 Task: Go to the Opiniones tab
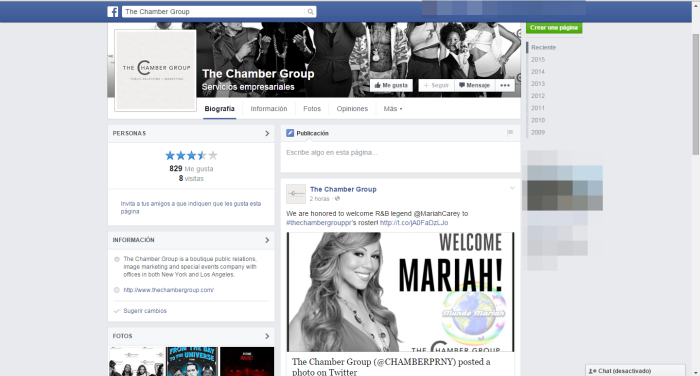(x=352, y=109)
